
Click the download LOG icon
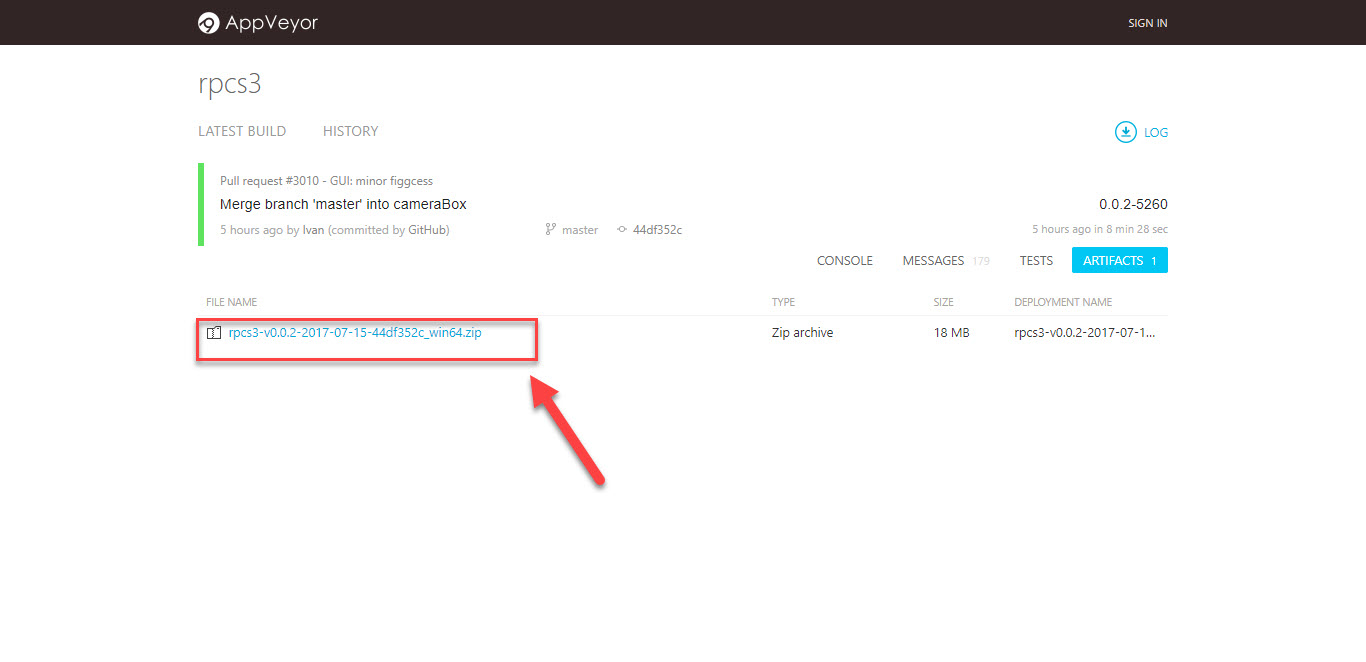coord(1126,132)
